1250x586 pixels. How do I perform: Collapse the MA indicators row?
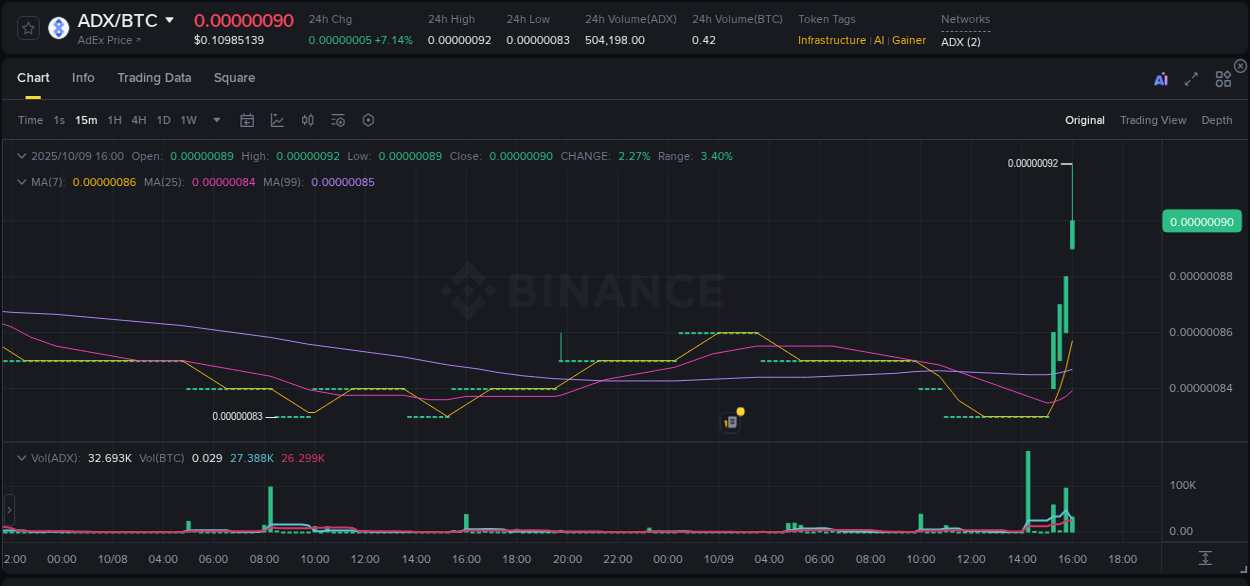(x=20, y=183)
